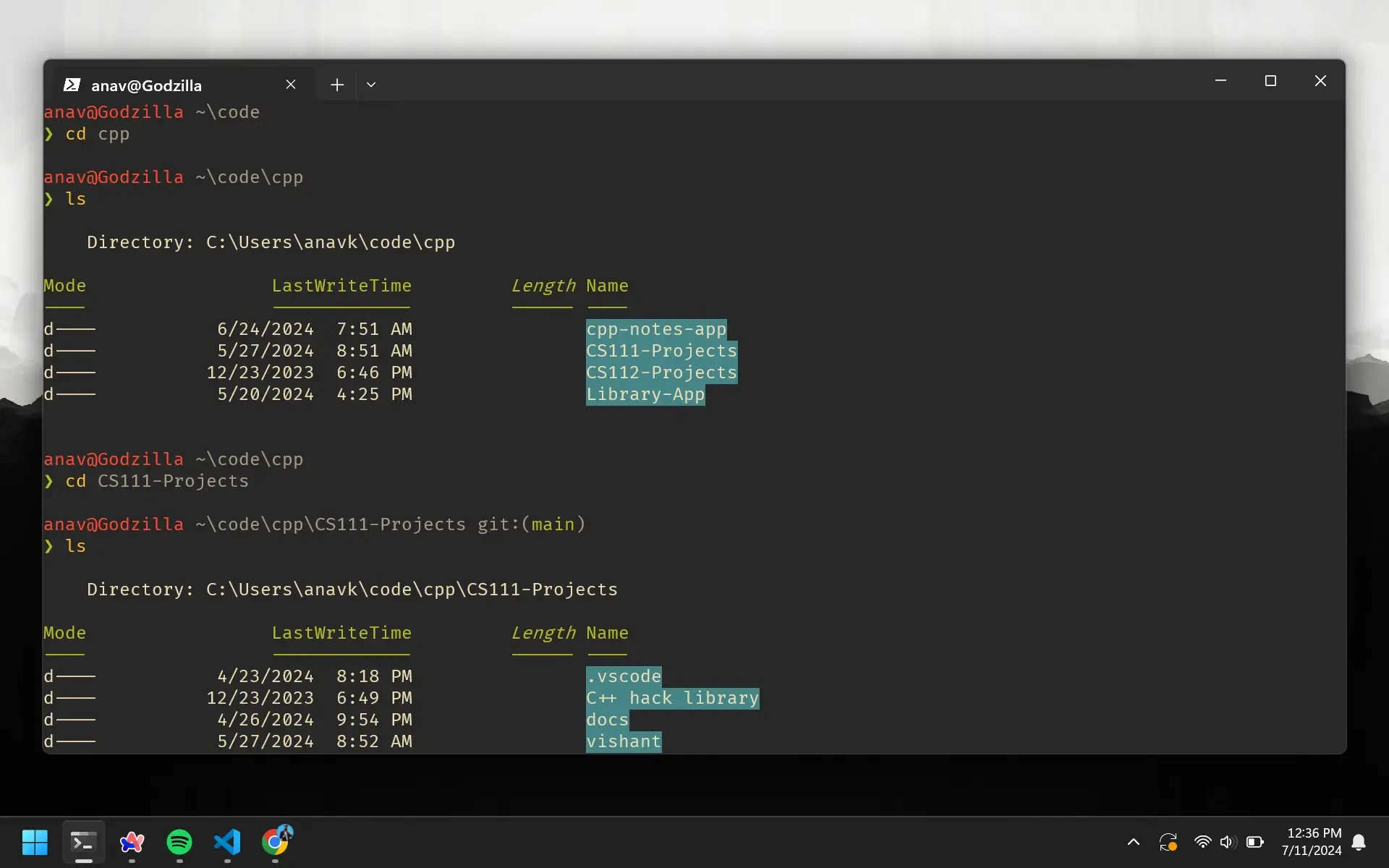Click the Library-App folder name
The height and width of the screenshot is (868, 1389).
pyautogui.click(x=644, y=394)
